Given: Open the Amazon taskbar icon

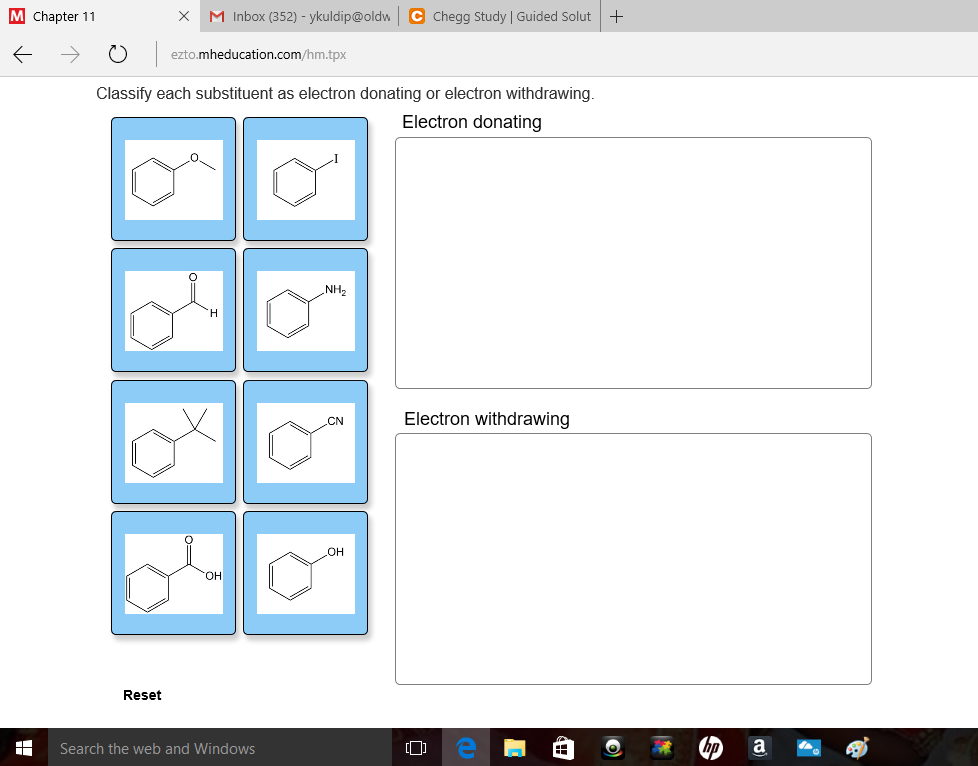Looking at the screenshot, I should [x=759, y=747].
